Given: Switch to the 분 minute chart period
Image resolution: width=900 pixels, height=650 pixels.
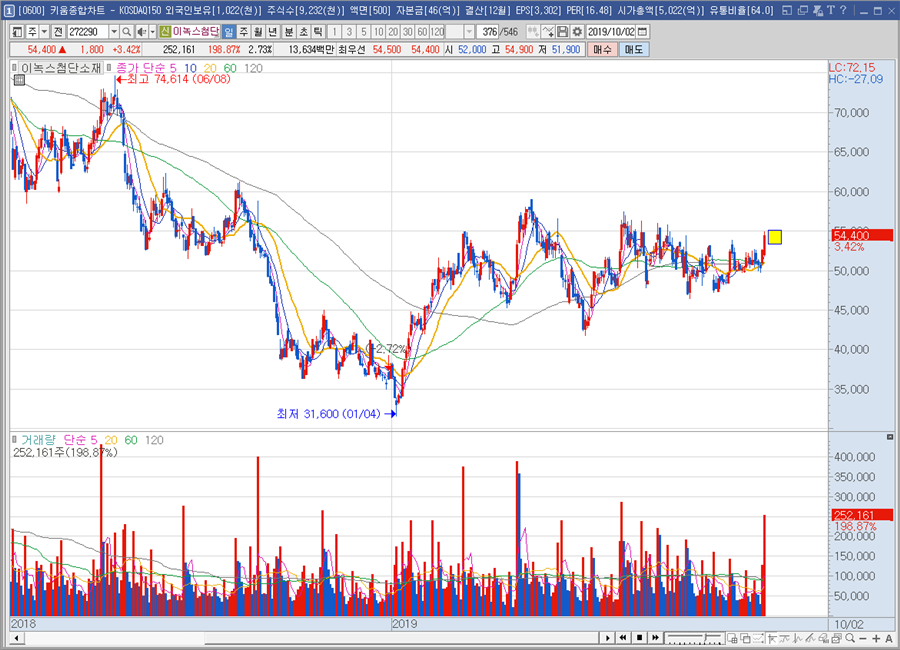Looking at the screenshot, I should (289, 32).
